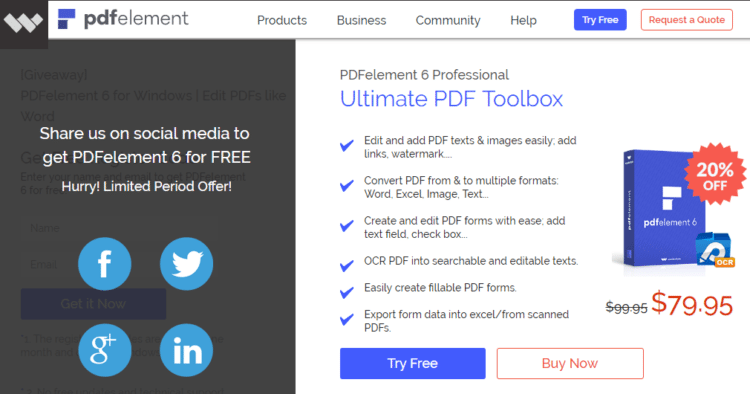The height and width of the screenshot is (394, 750).
Task: Open the Help menu
Action: click(x=523, y=20)
